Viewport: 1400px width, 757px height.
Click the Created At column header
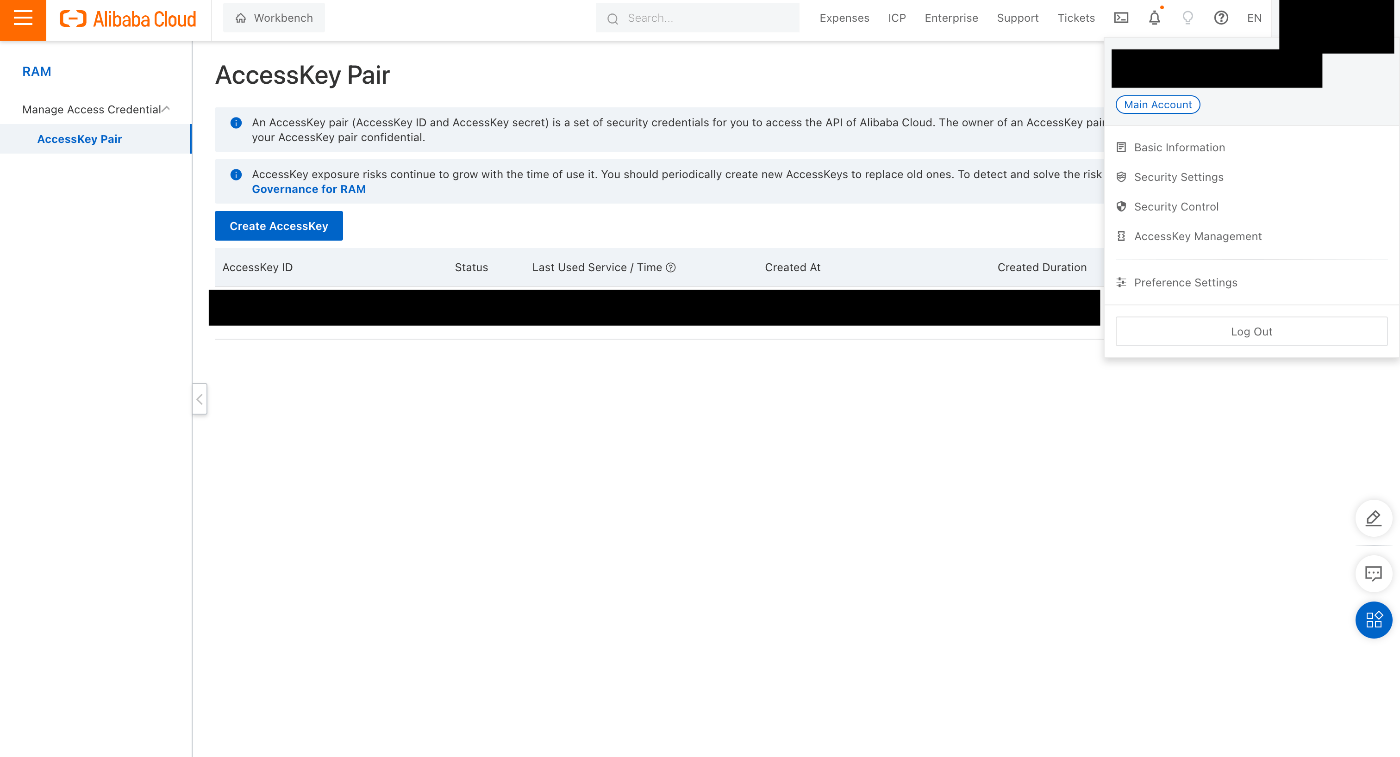pyautogui.click(x=793, y=267)
